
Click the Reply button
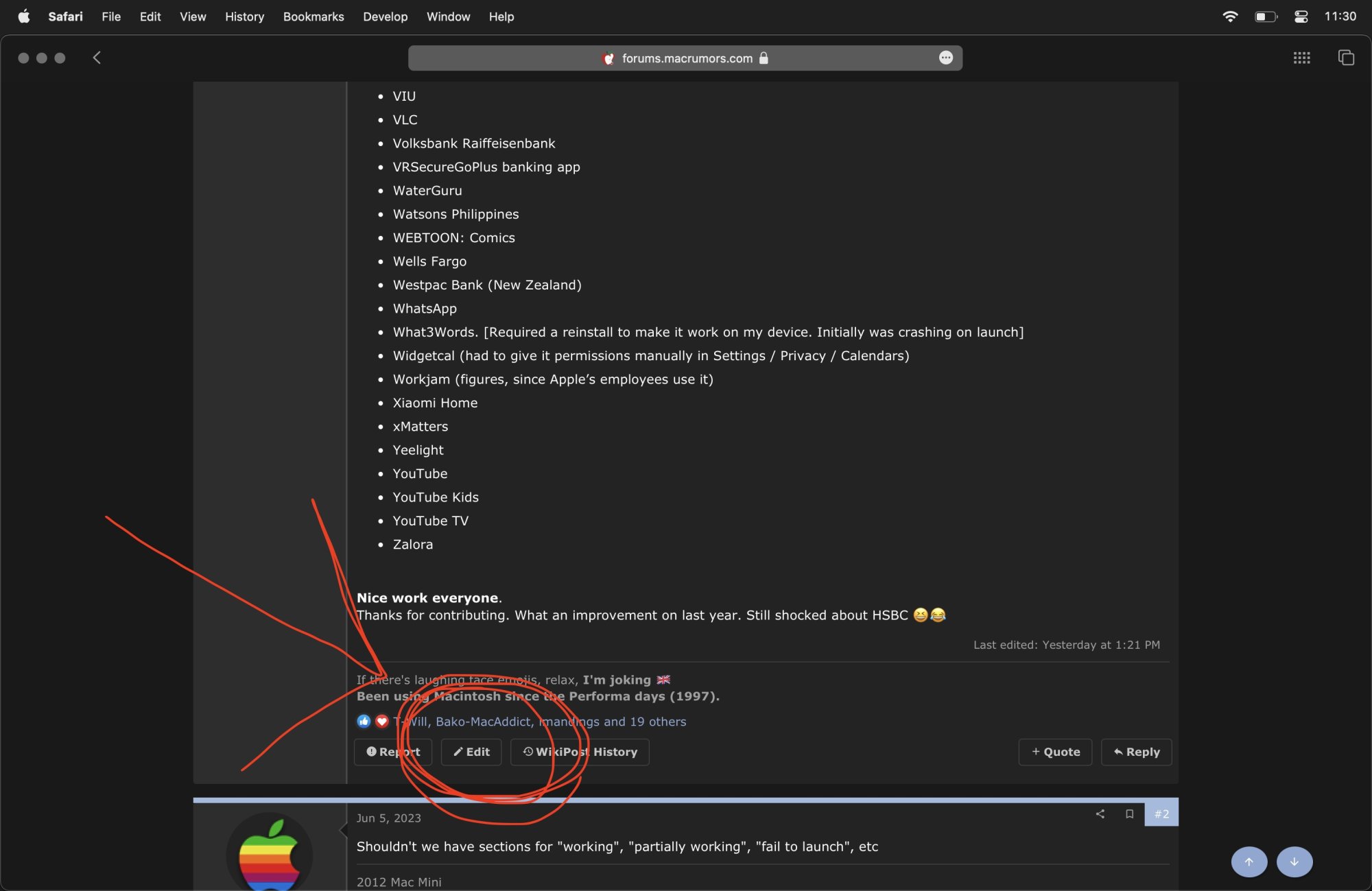click(x=1136, y=752)
